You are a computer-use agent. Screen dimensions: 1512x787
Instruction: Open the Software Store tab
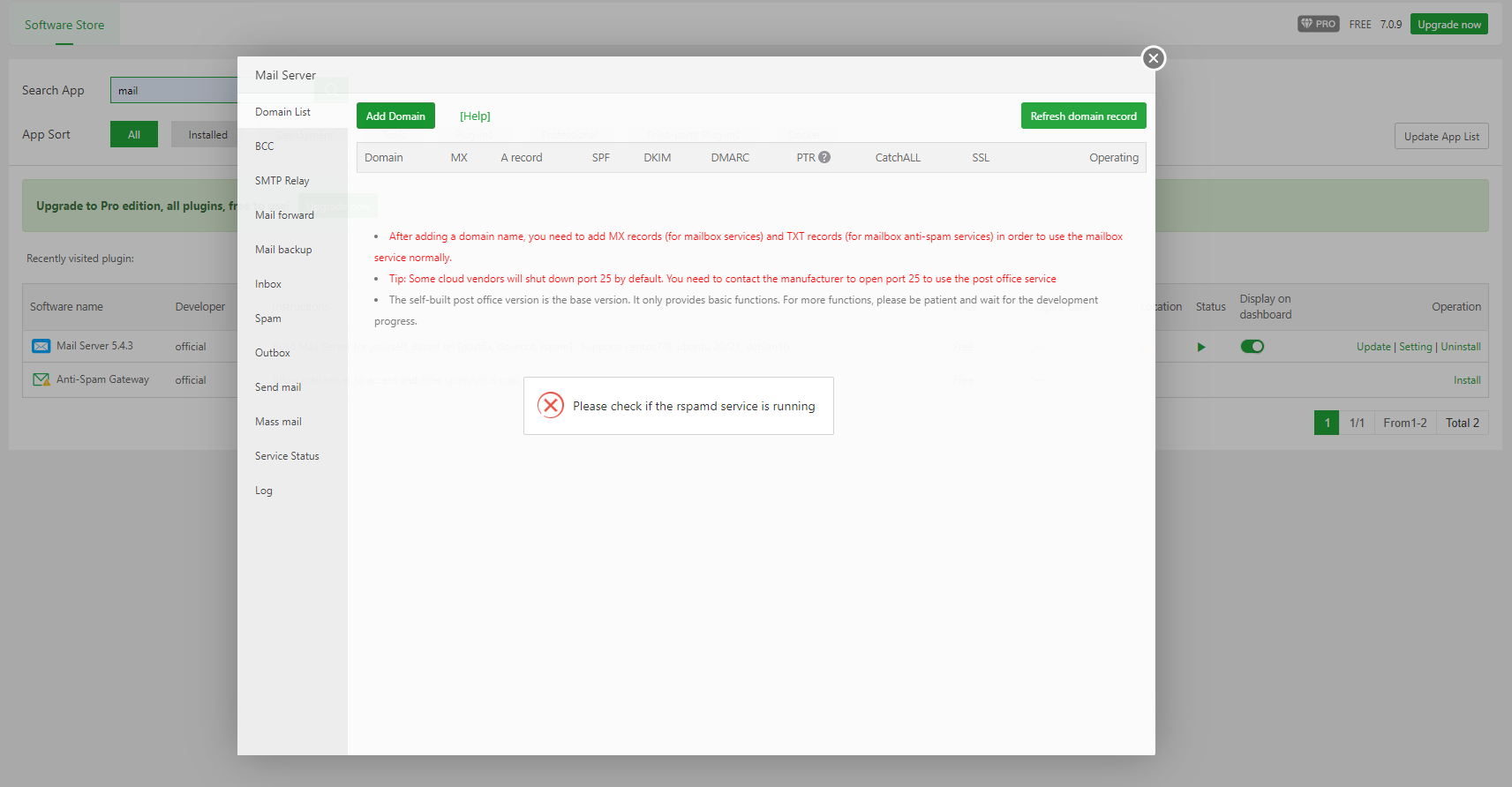click(x=64, y=25)
